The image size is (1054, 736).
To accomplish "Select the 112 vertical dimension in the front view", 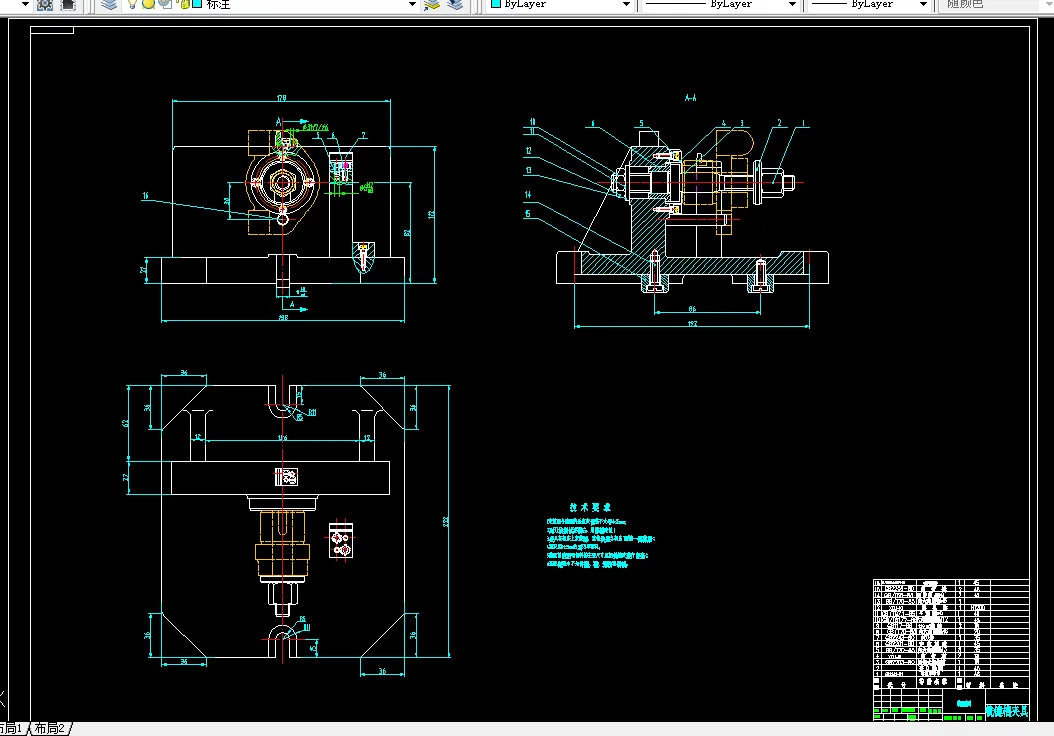I will pos(432,214).
